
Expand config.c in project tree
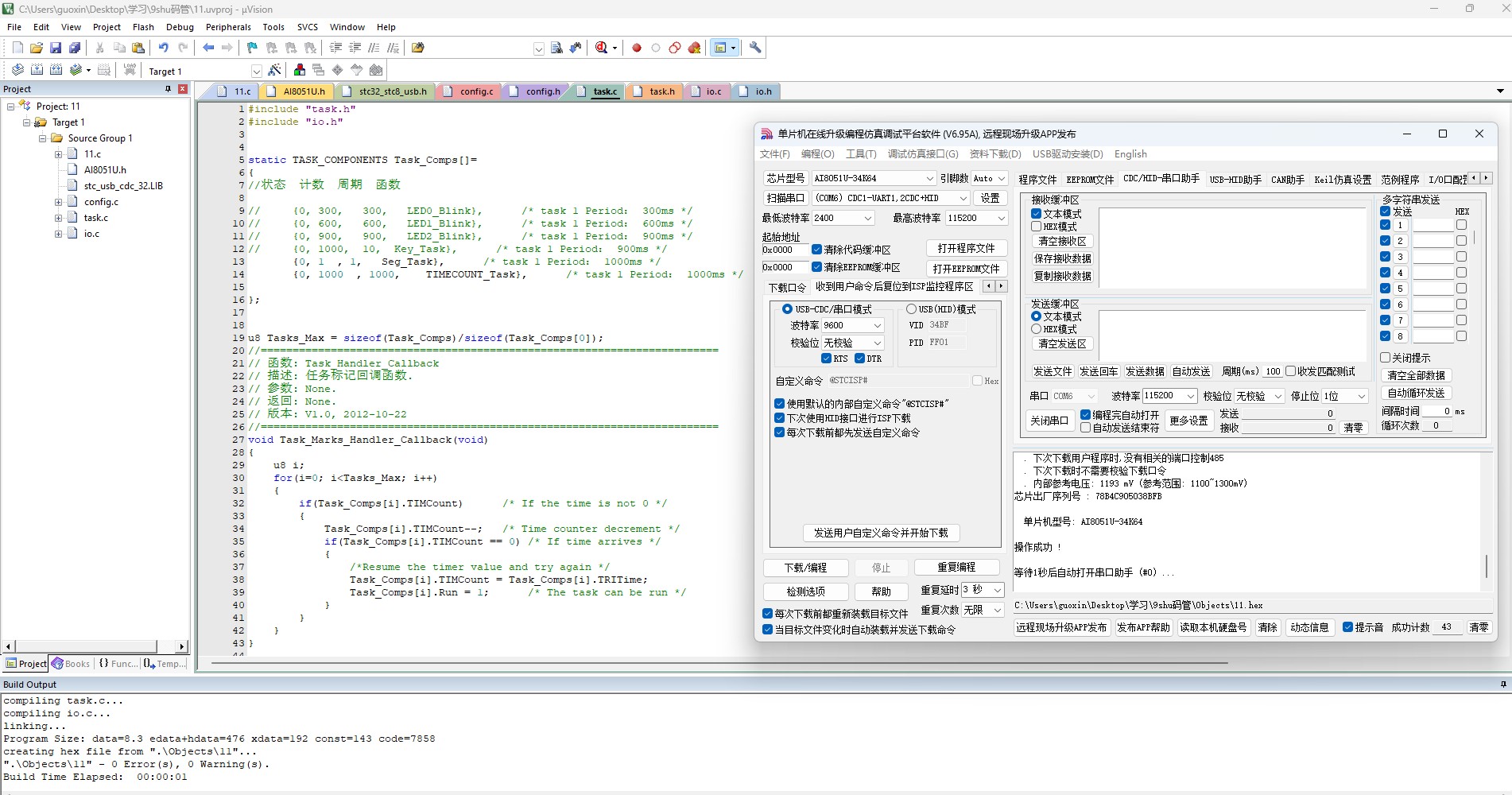pos(58,202)
